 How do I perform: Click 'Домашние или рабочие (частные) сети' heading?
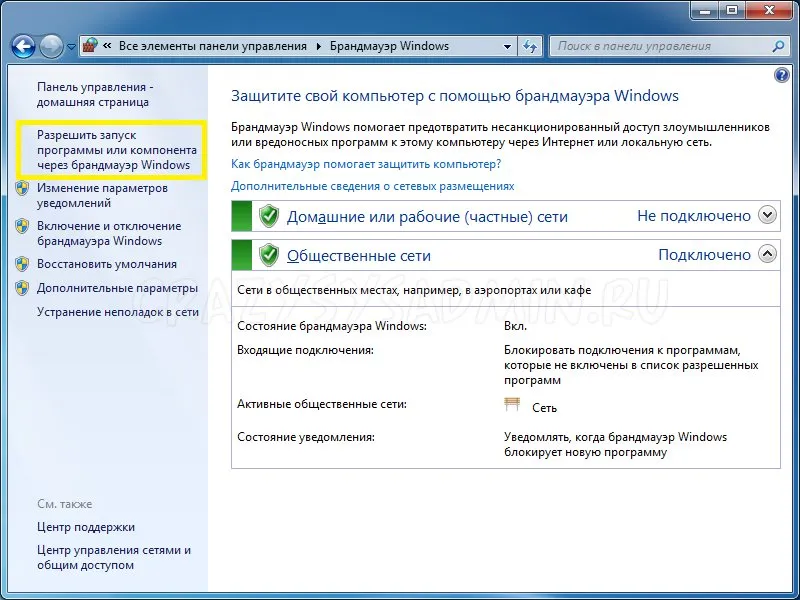(x=427, y=217)
